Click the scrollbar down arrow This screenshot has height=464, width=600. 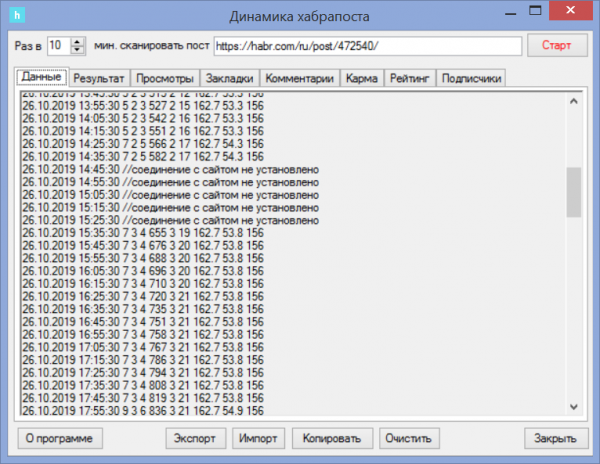[x=574, y=404]
